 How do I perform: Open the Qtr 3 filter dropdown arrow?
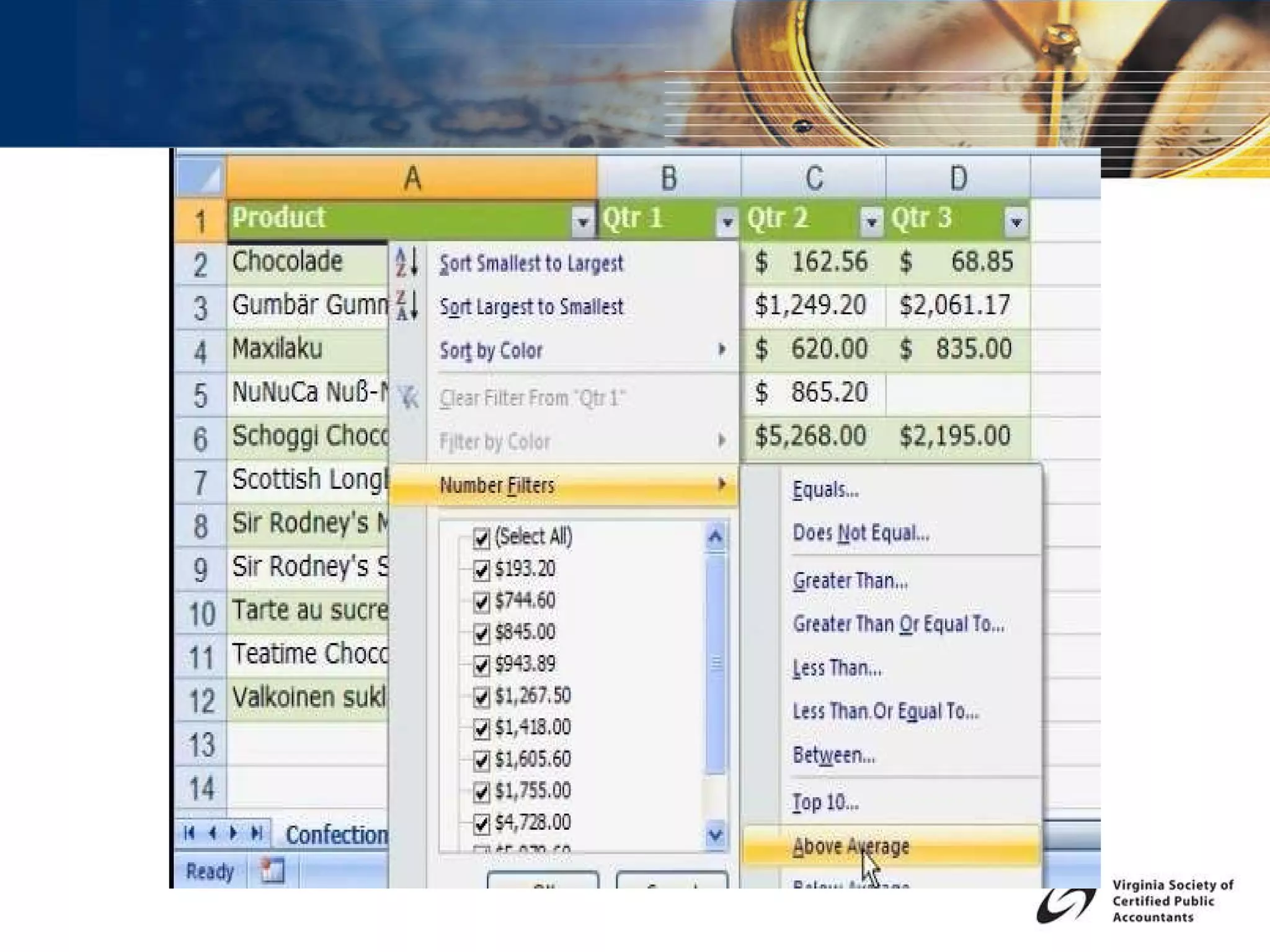pyautogui.click(x=1016, y=221)
